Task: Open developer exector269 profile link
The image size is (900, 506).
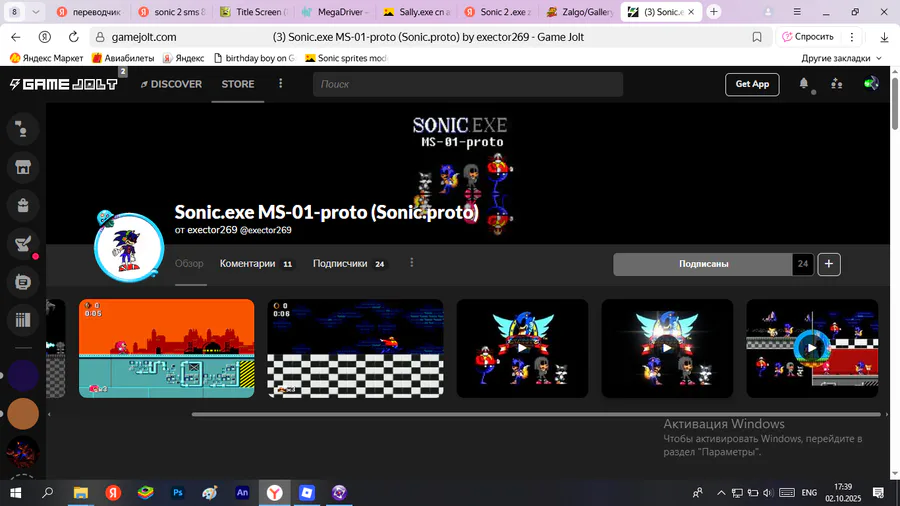Action: tap(212, 229)
